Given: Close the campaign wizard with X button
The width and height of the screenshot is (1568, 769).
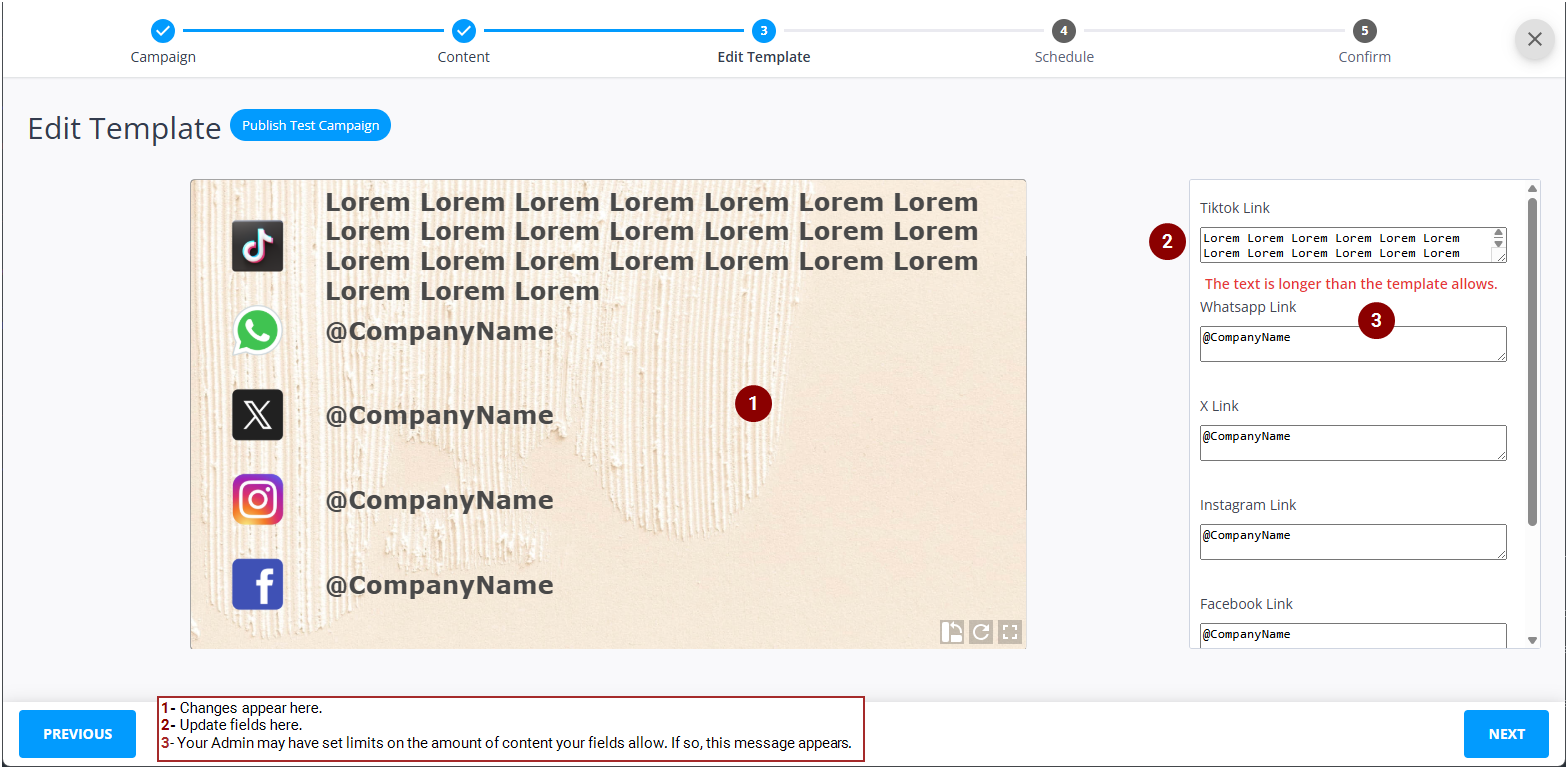Looking at the screenshot, I should pos(1534,39).
